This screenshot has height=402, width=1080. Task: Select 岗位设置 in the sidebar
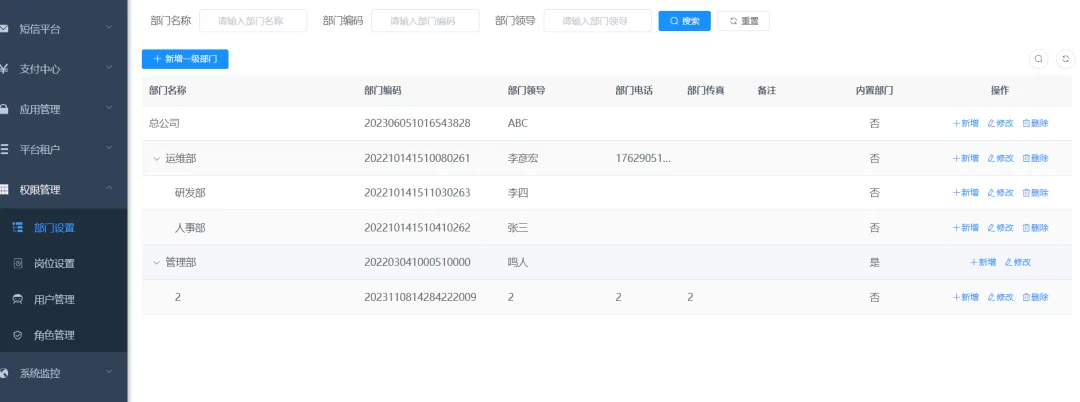(63, 264)
